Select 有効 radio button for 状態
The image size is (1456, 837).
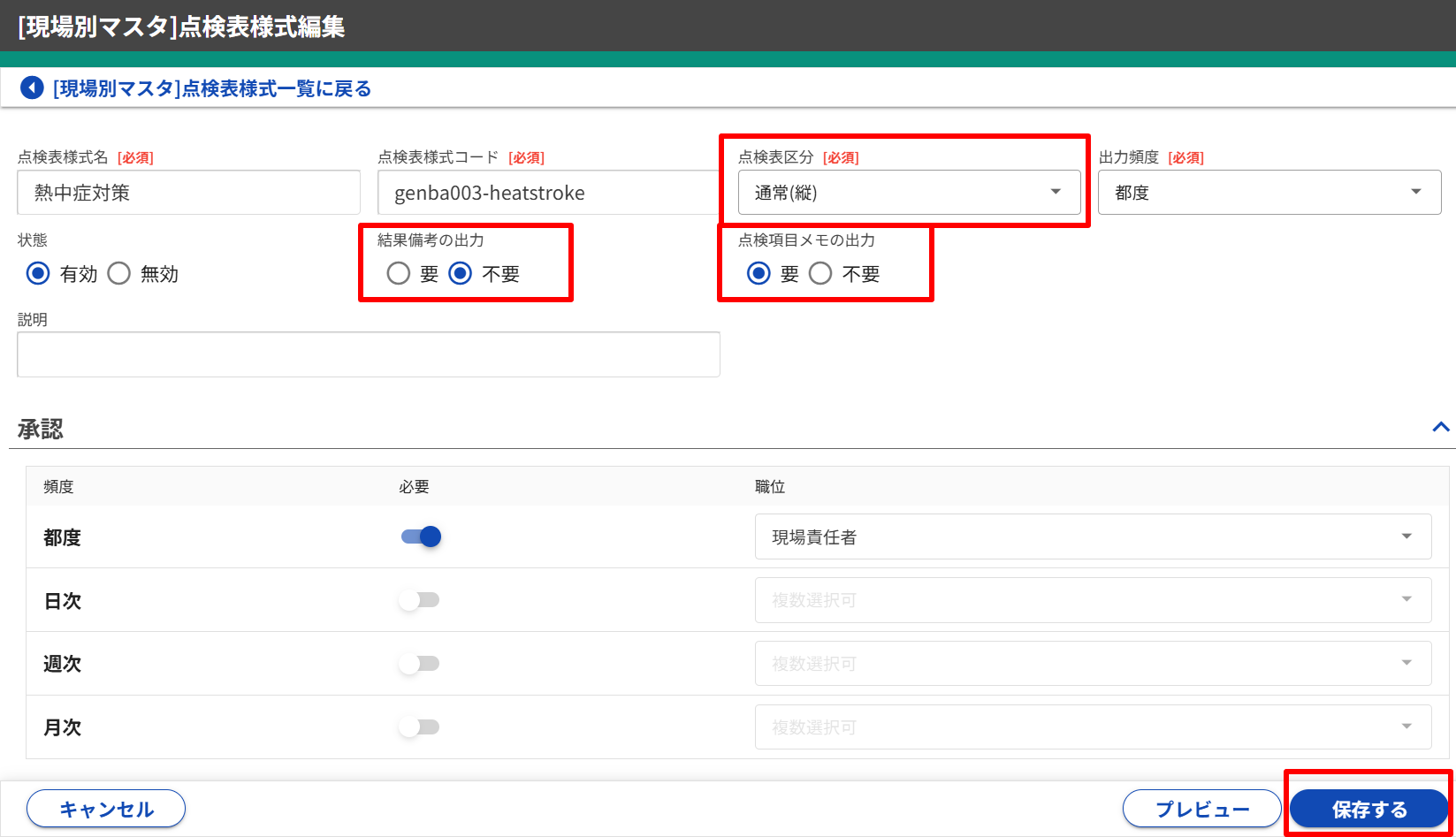[x=38, y=274]
